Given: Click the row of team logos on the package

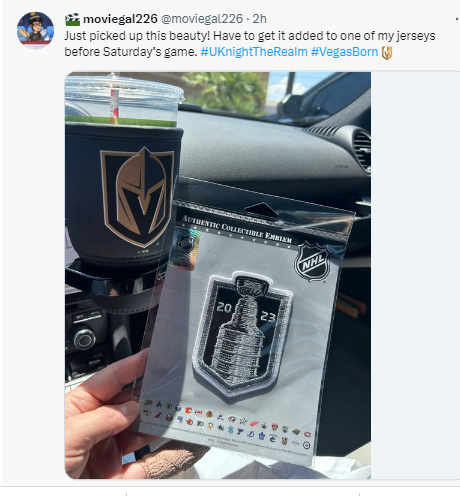Looking at the screenshot, I should click(x=227, y=424).
